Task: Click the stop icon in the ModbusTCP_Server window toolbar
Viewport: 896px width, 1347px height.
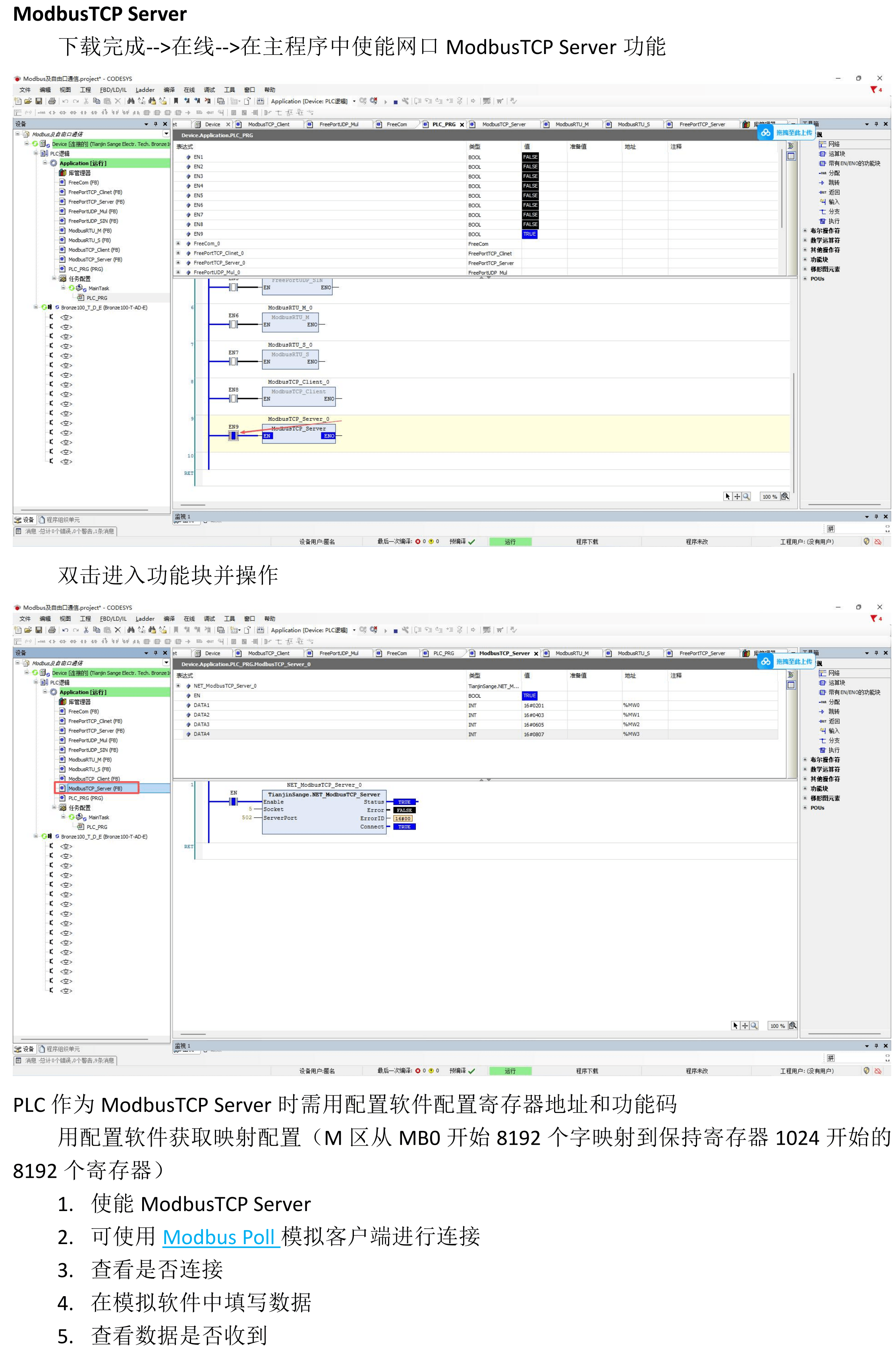Action: (x=396, y=631)
